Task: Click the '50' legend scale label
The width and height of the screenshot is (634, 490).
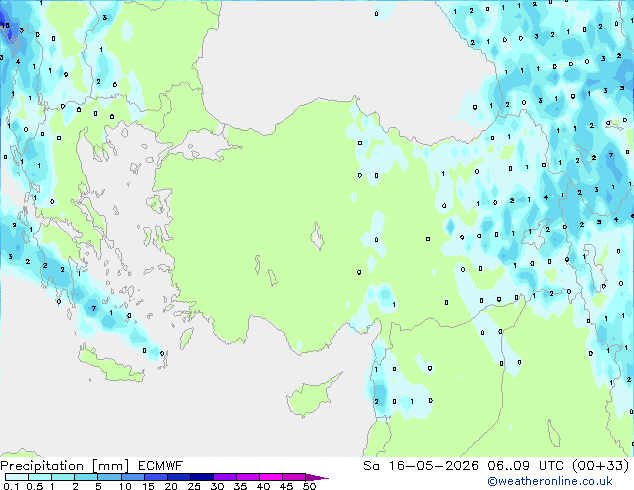Action: click(x=309, y=486)
